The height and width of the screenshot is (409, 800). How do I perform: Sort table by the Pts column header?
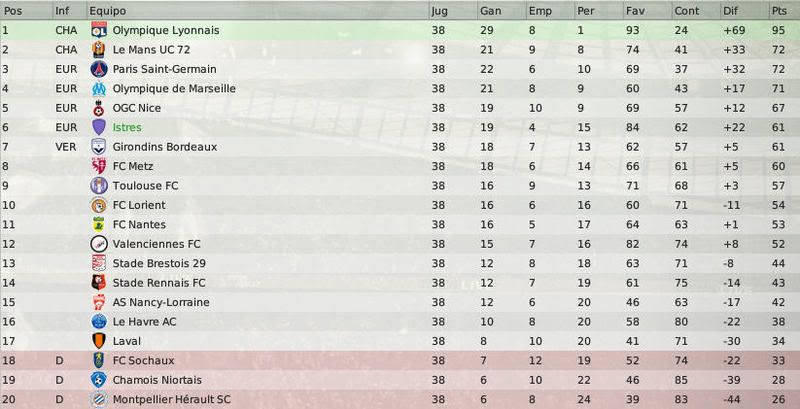(783, 11)
